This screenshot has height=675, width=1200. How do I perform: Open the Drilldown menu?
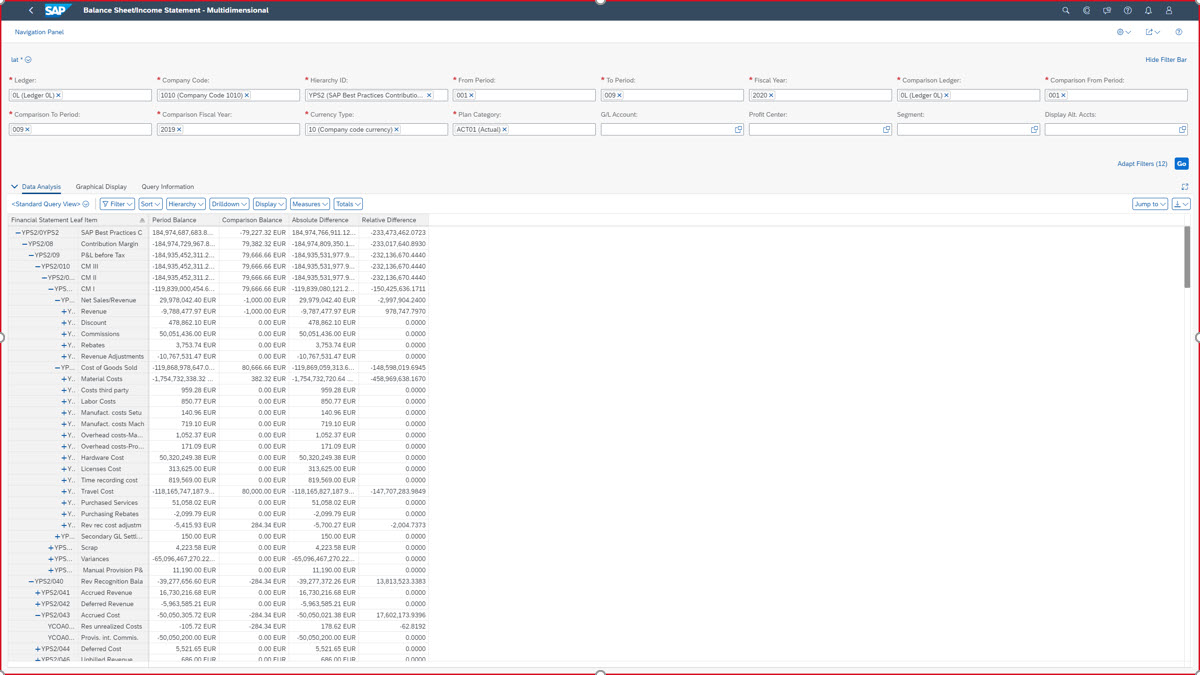(229, 204)
